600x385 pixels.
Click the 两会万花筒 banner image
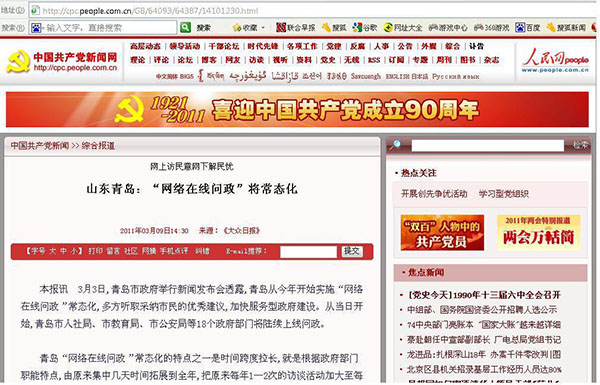[538, 233]
